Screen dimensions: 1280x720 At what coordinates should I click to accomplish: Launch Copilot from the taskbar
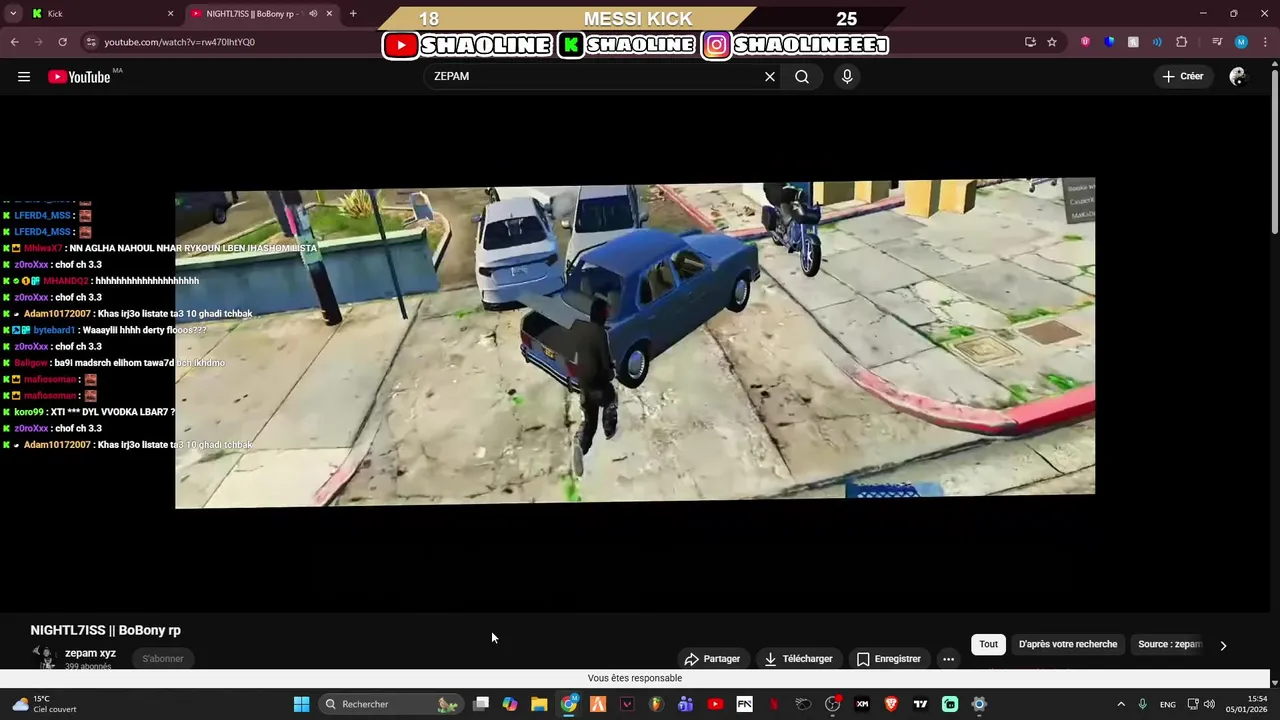pyautogui.click(x=510, y=704)
